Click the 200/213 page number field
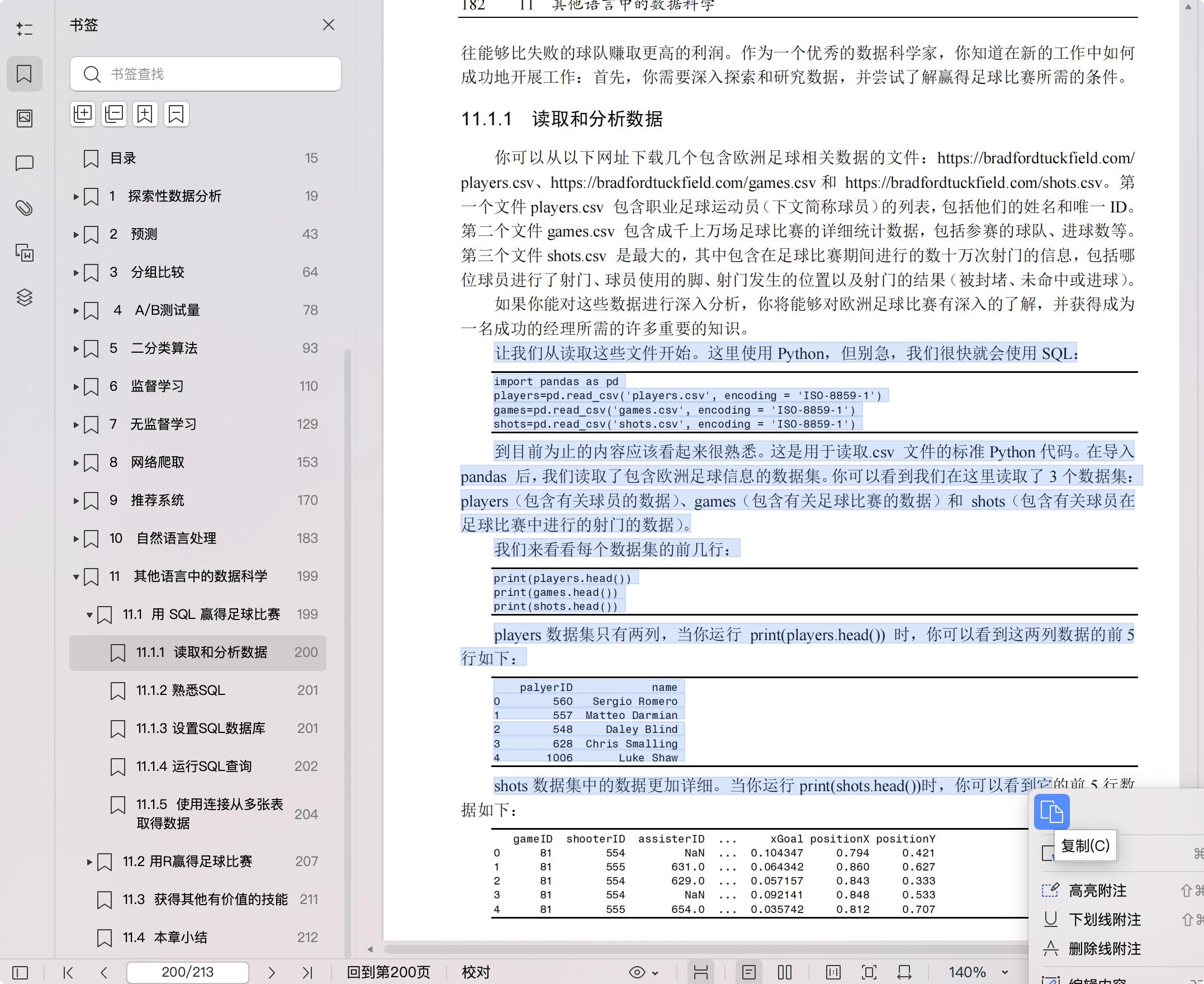 tap(188, 973)
